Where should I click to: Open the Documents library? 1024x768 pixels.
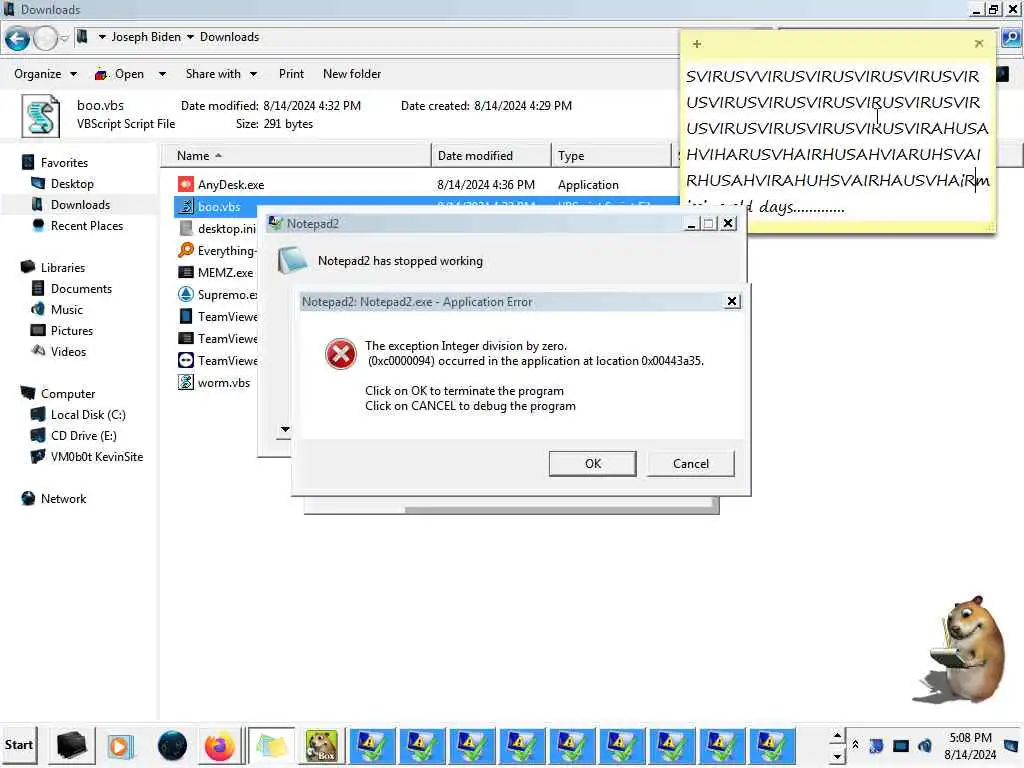pyautogui.click(x=81, y=289)
